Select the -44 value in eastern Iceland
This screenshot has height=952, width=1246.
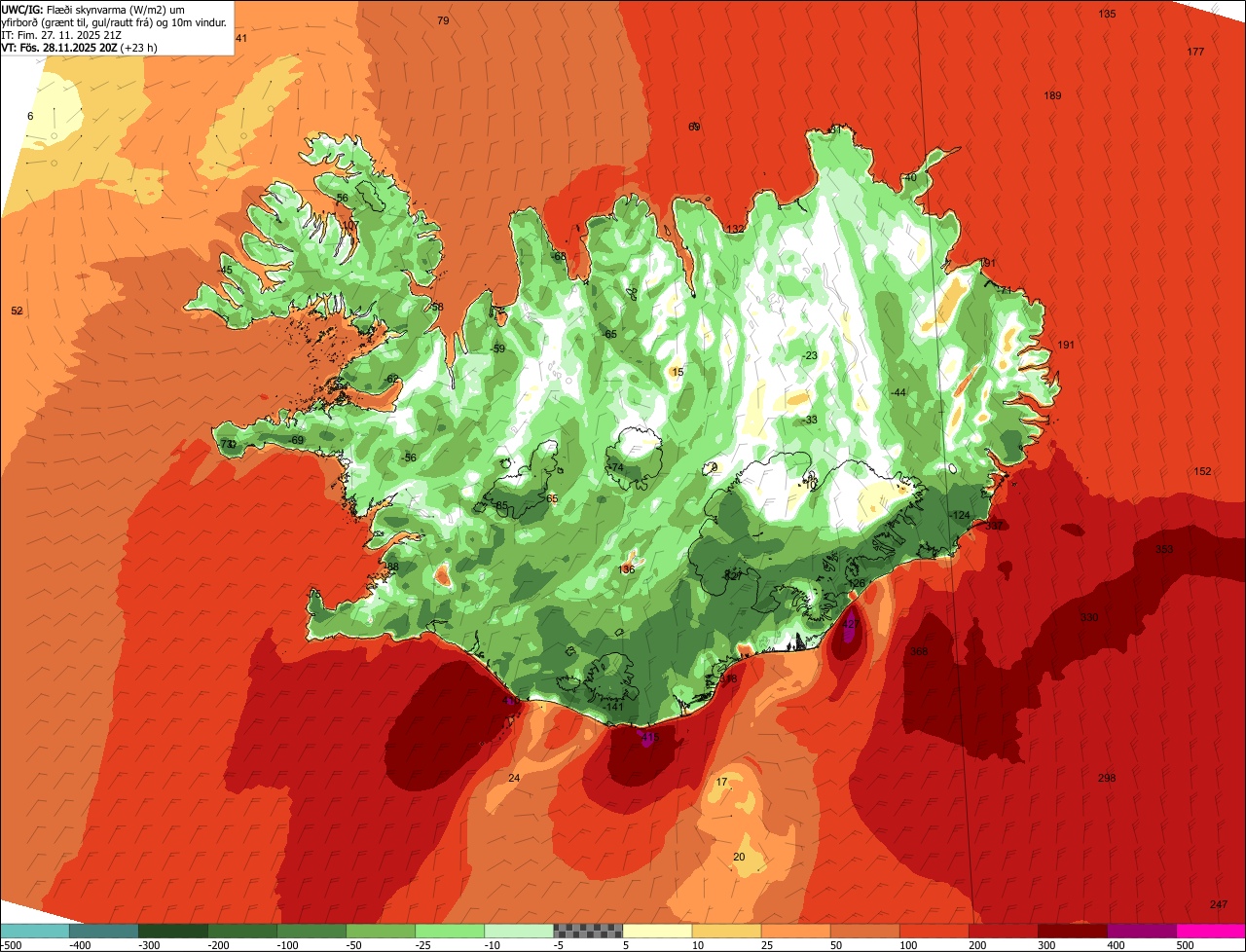898,393
